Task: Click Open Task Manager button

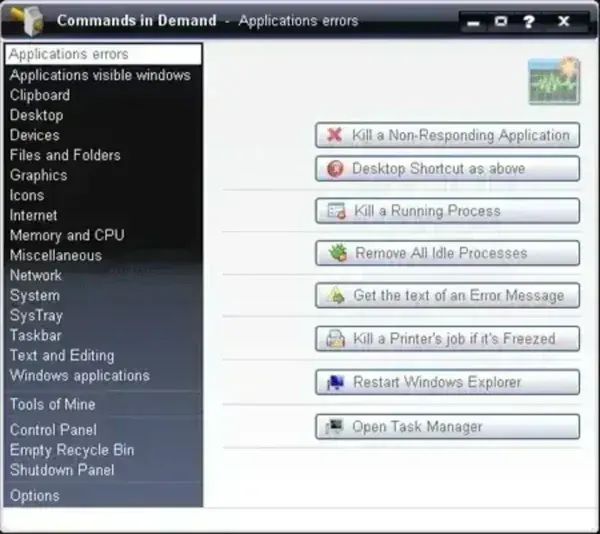Action: point(447,427)
